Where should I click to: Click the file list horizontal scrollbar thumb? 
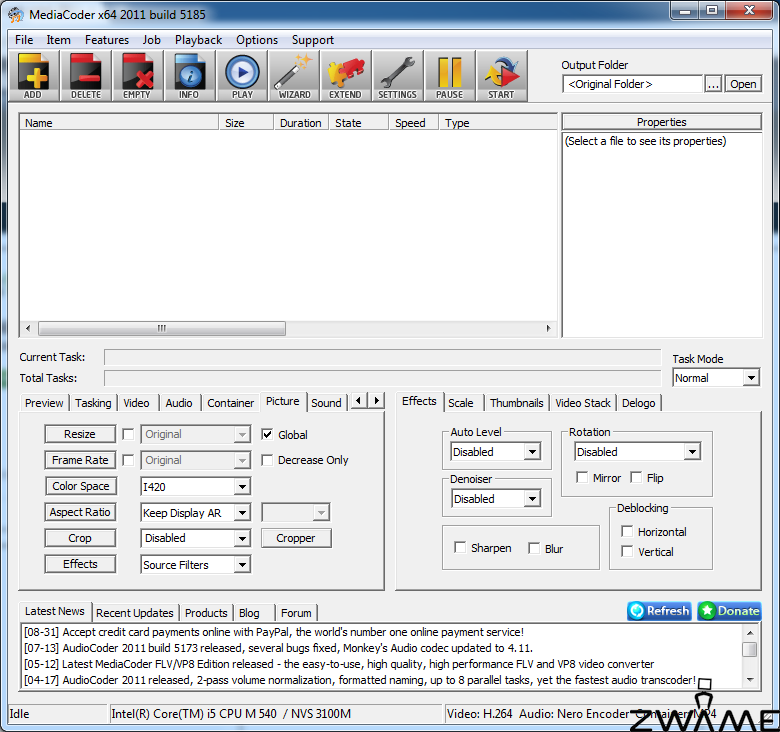162,328
